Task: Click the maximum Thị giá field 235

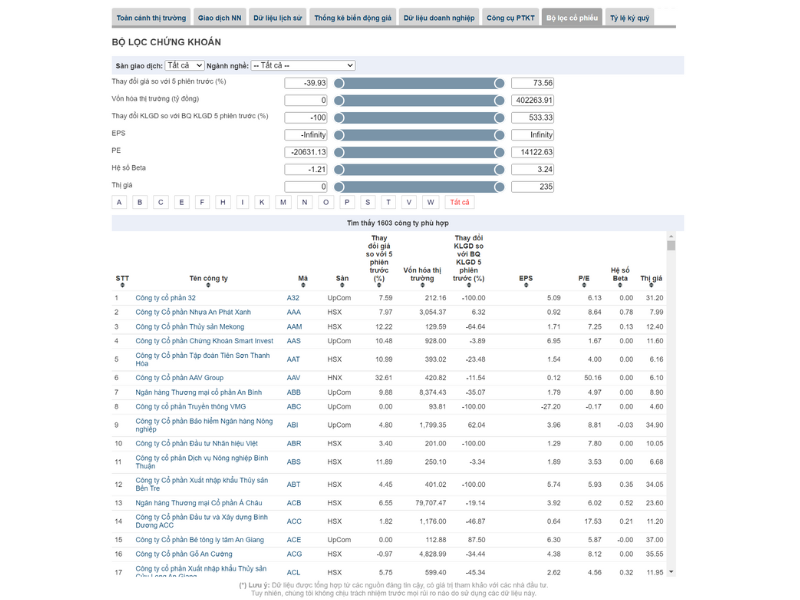Action: [x=532, y=187]
